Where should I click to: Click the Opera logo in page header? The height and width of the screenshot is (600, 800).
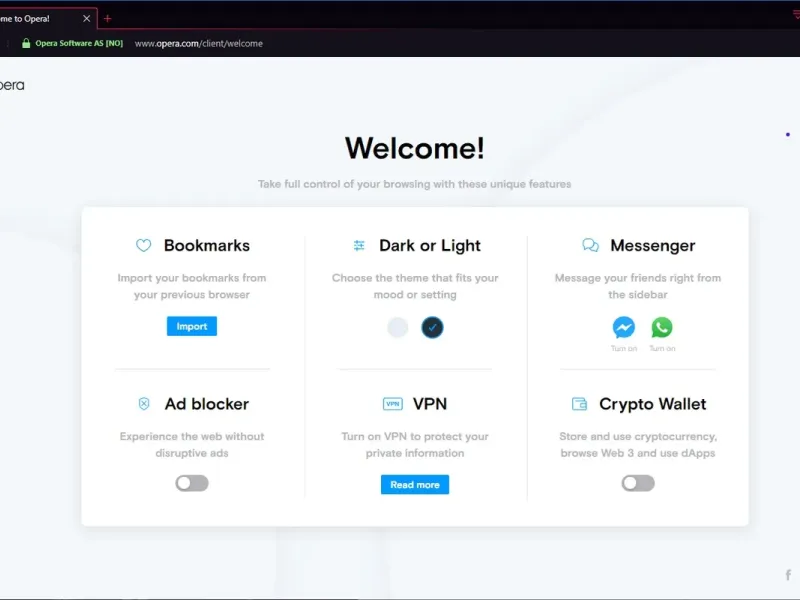click(x=11, y=85)
